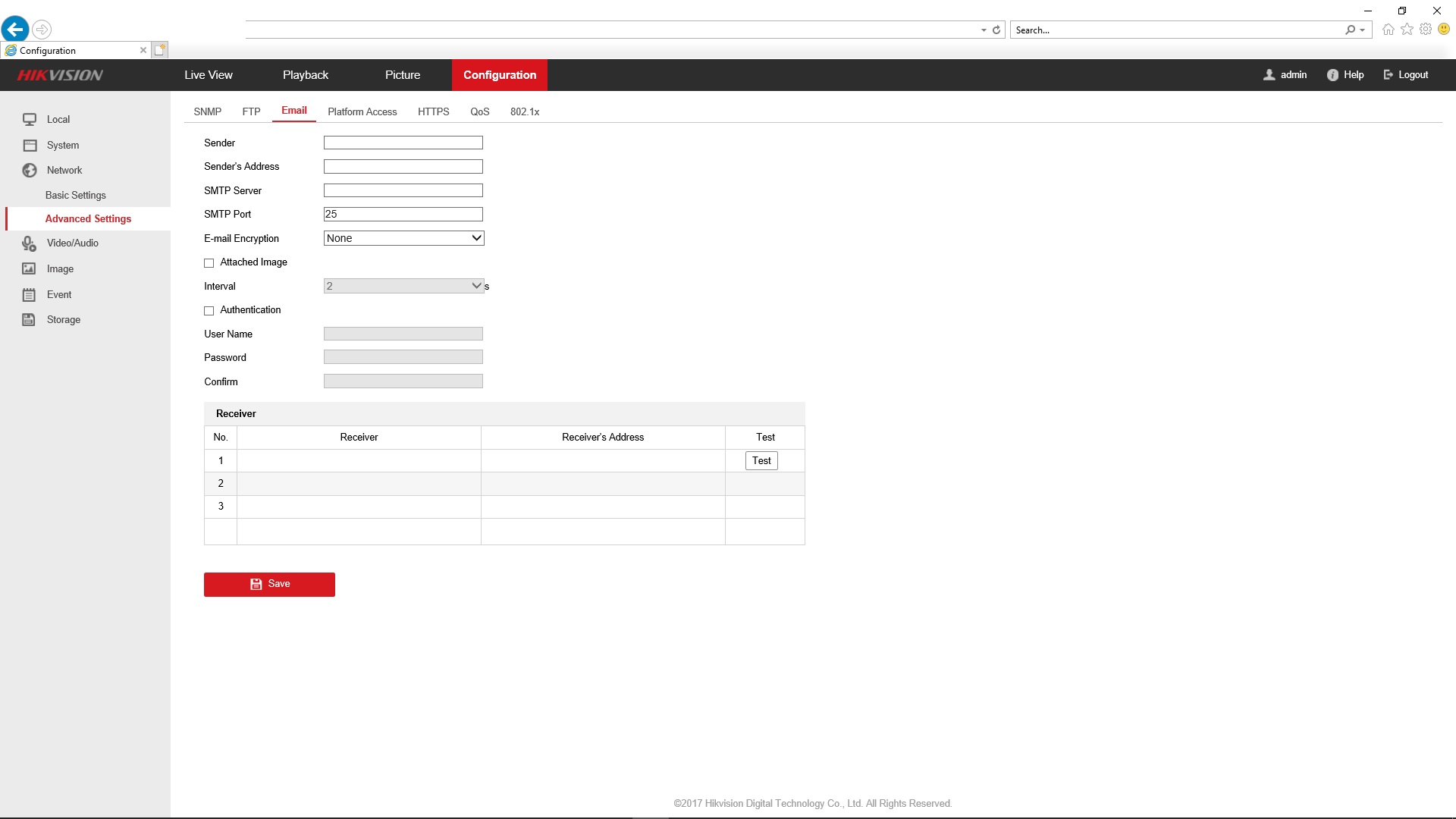Click the Image settings icon

pos(29,268)
